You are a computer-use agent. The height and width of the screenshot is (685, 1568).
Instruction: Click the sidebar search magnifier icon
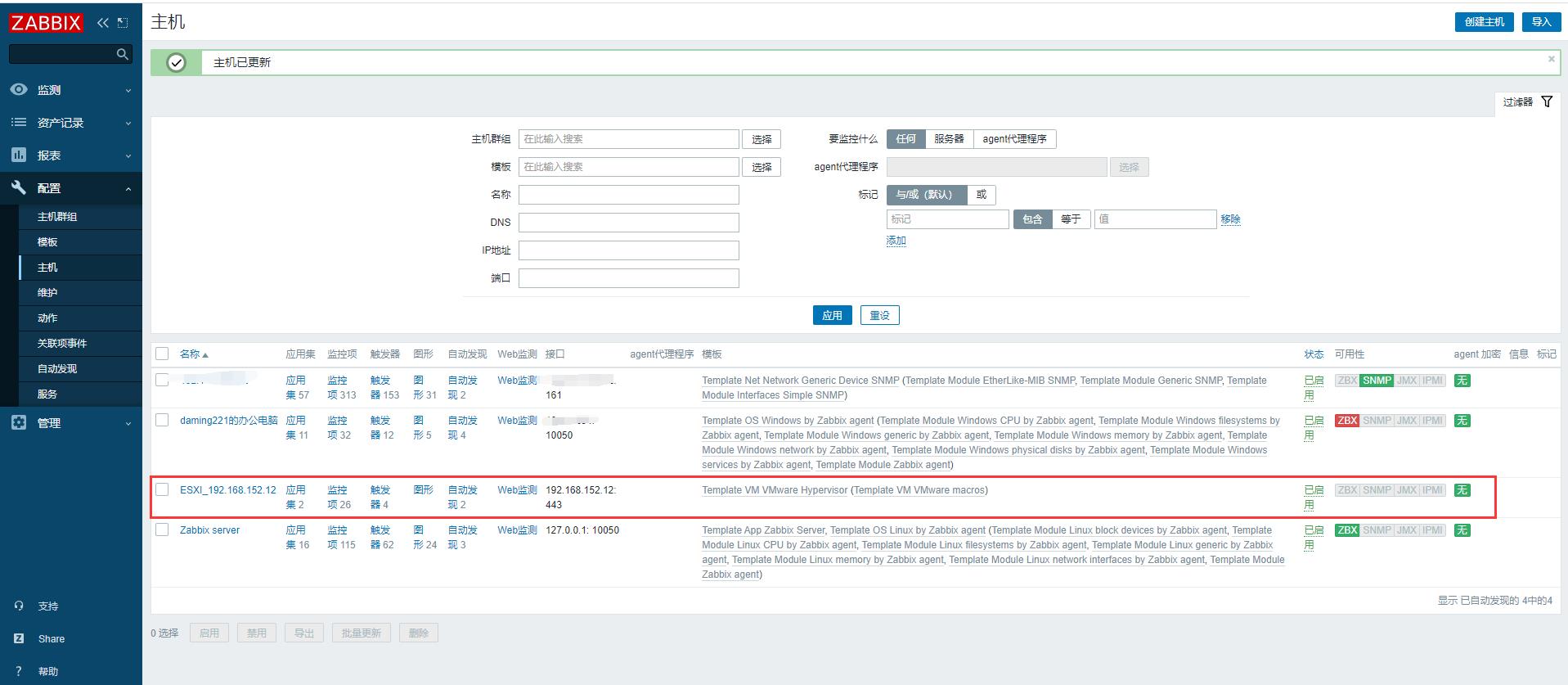(x=123, y=54)
